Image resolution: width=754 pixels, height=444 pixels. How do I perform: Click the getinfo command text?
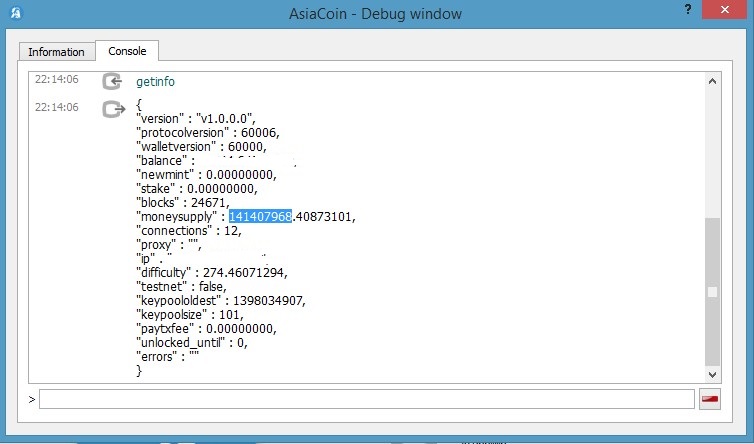(x=155, y=81)
